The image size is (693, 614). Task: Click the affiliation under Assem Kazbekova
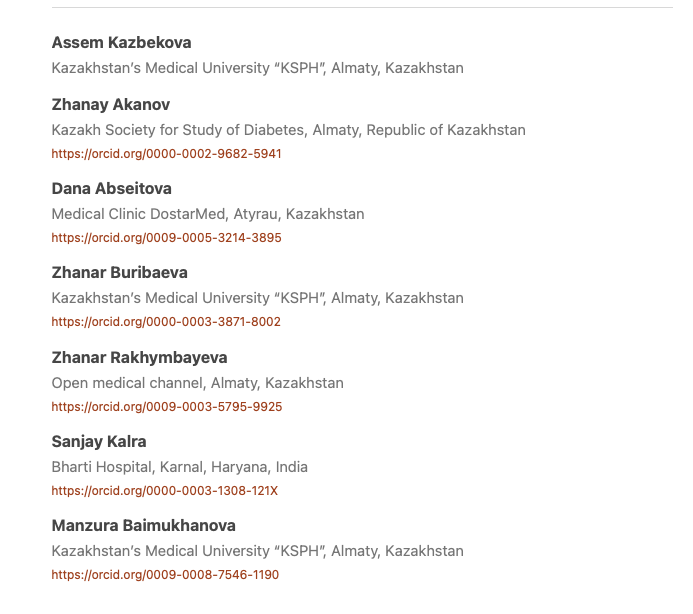257,68
